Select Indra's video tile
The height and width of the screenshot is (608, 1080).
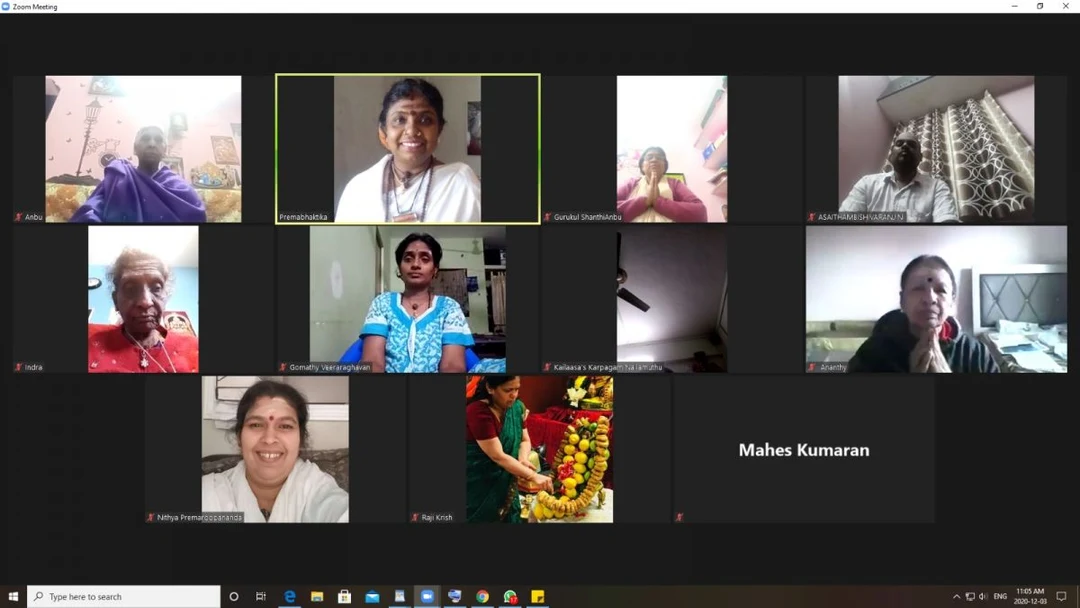pyautogui.click(x=143, y=299)
